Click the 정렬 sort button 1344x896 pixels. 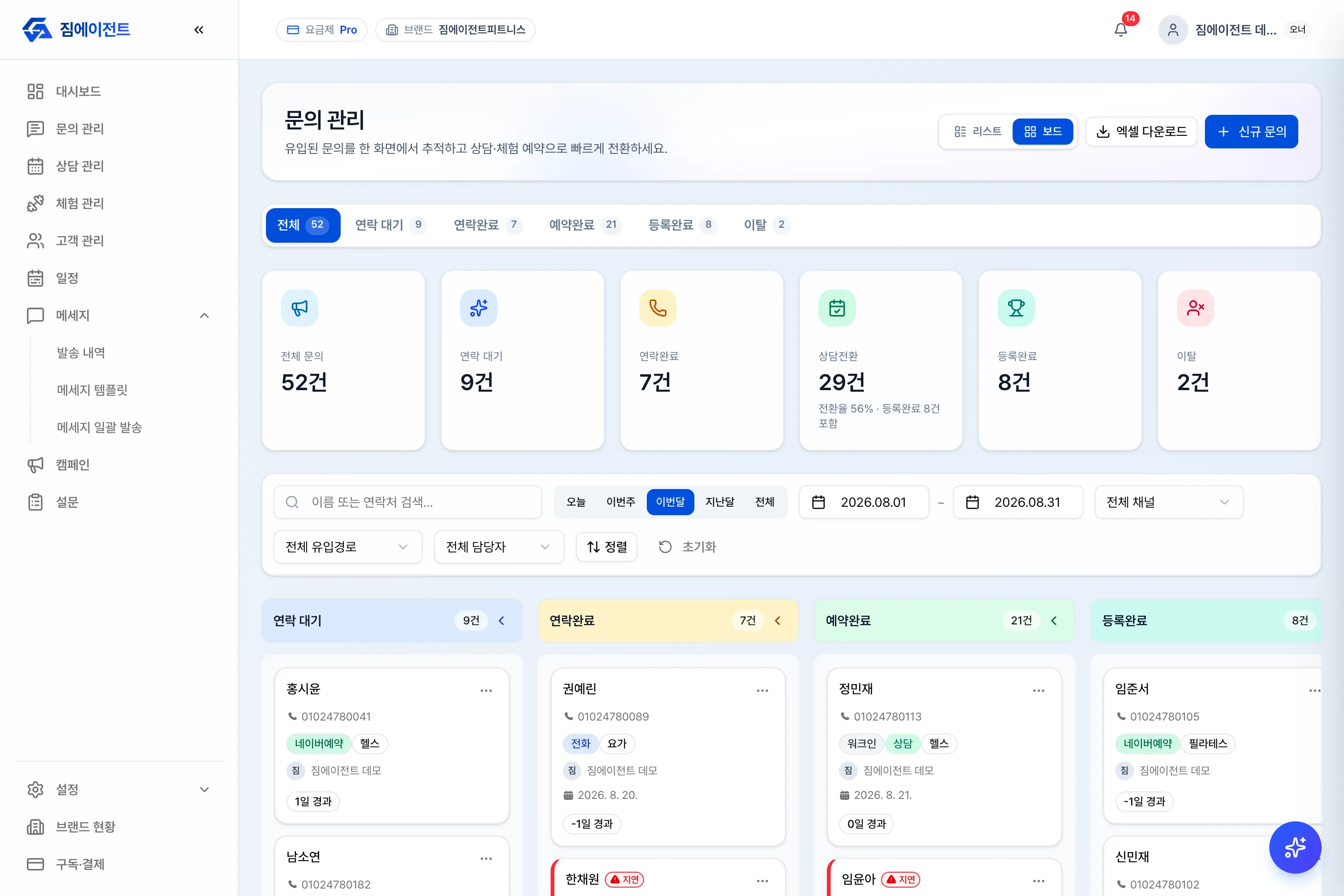click(x=606, y=547)
